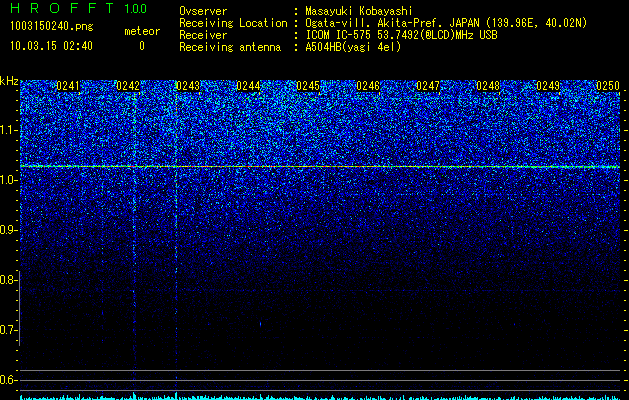Click the 0.7 kHz axis label

(7, 330)
